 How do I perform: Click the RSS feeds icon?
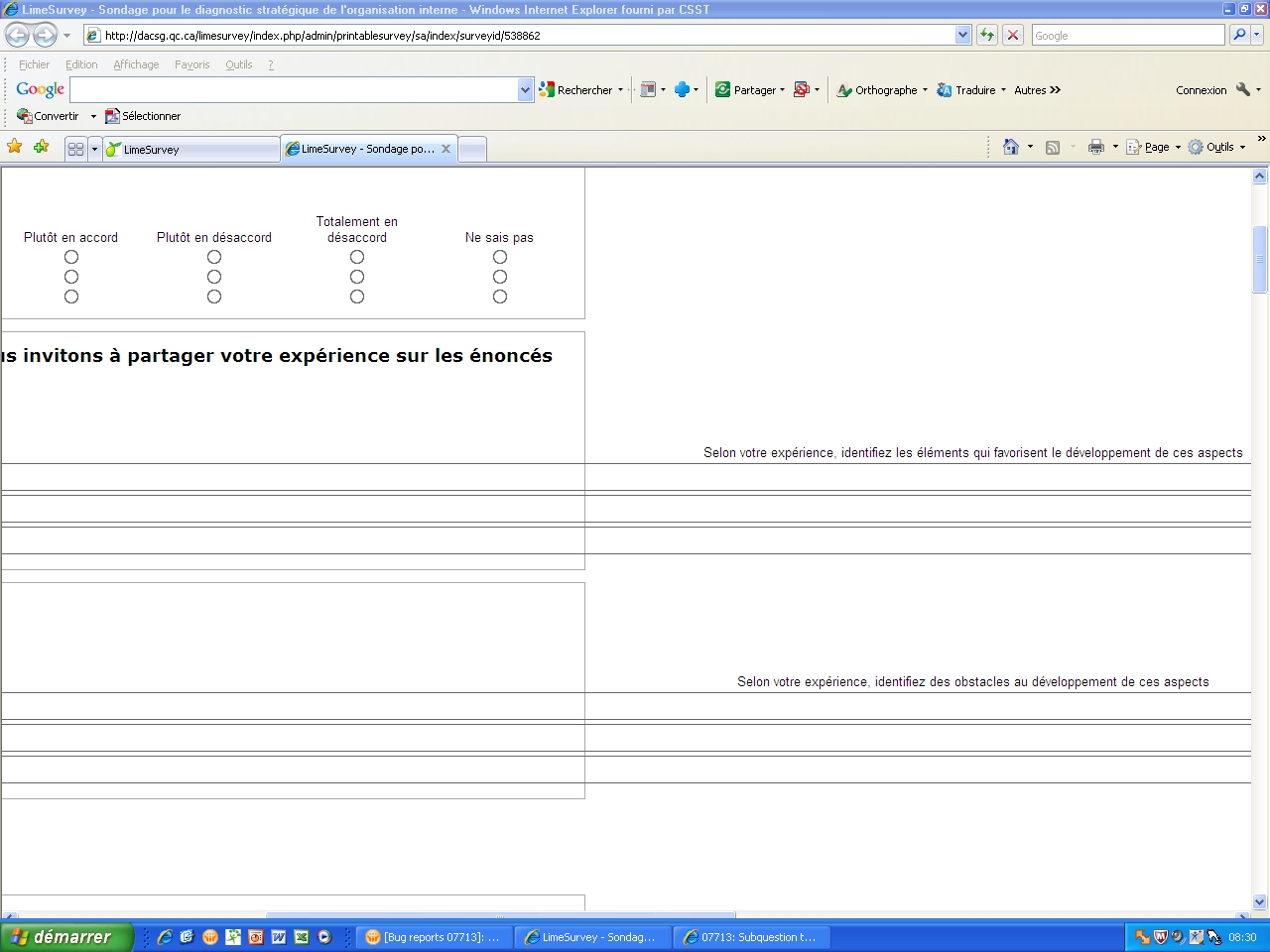(1053, 147)
